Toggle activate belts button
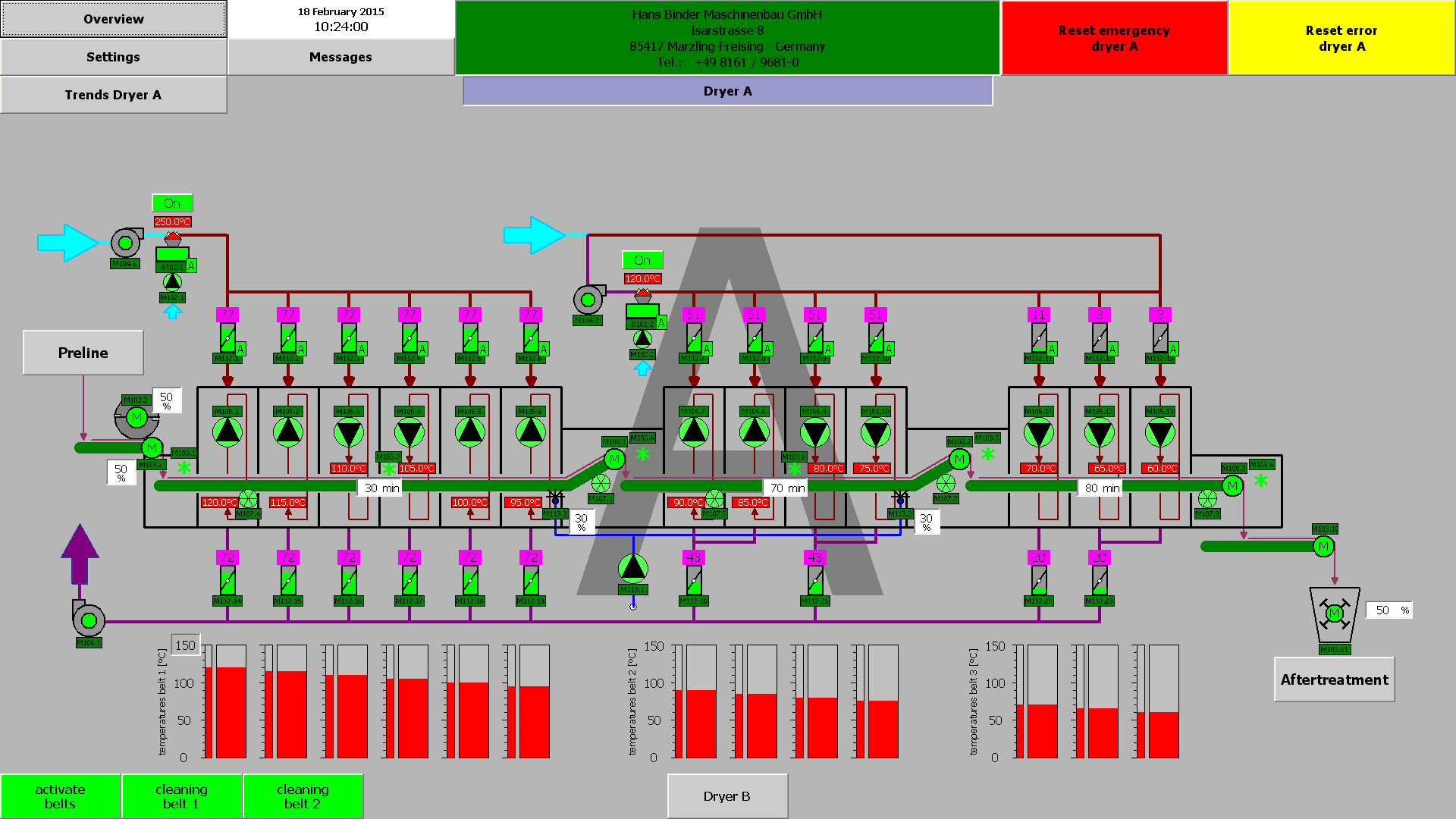 (61, 796)
